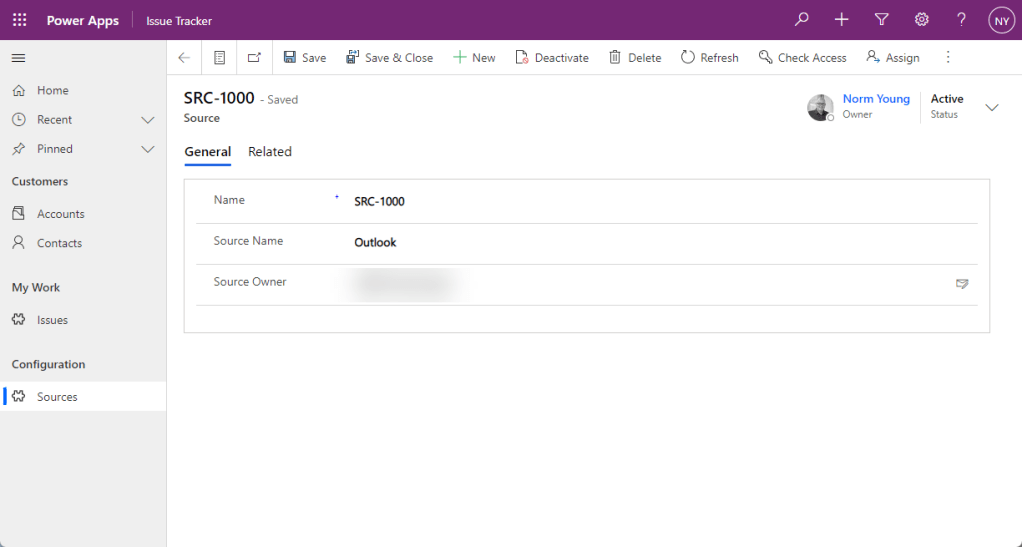Click the Save & Close button
Screen dimensions: 1022x547
coord(389,58)
